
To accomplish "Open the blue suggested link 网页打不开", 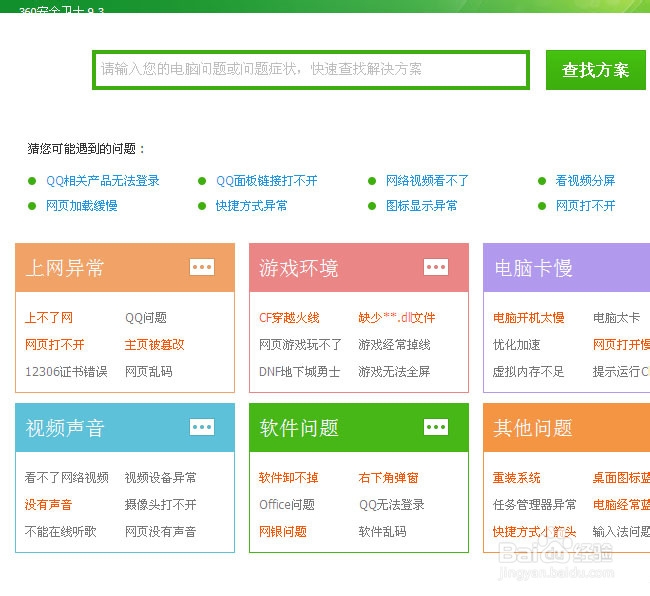I will click(x=585, y=206).
